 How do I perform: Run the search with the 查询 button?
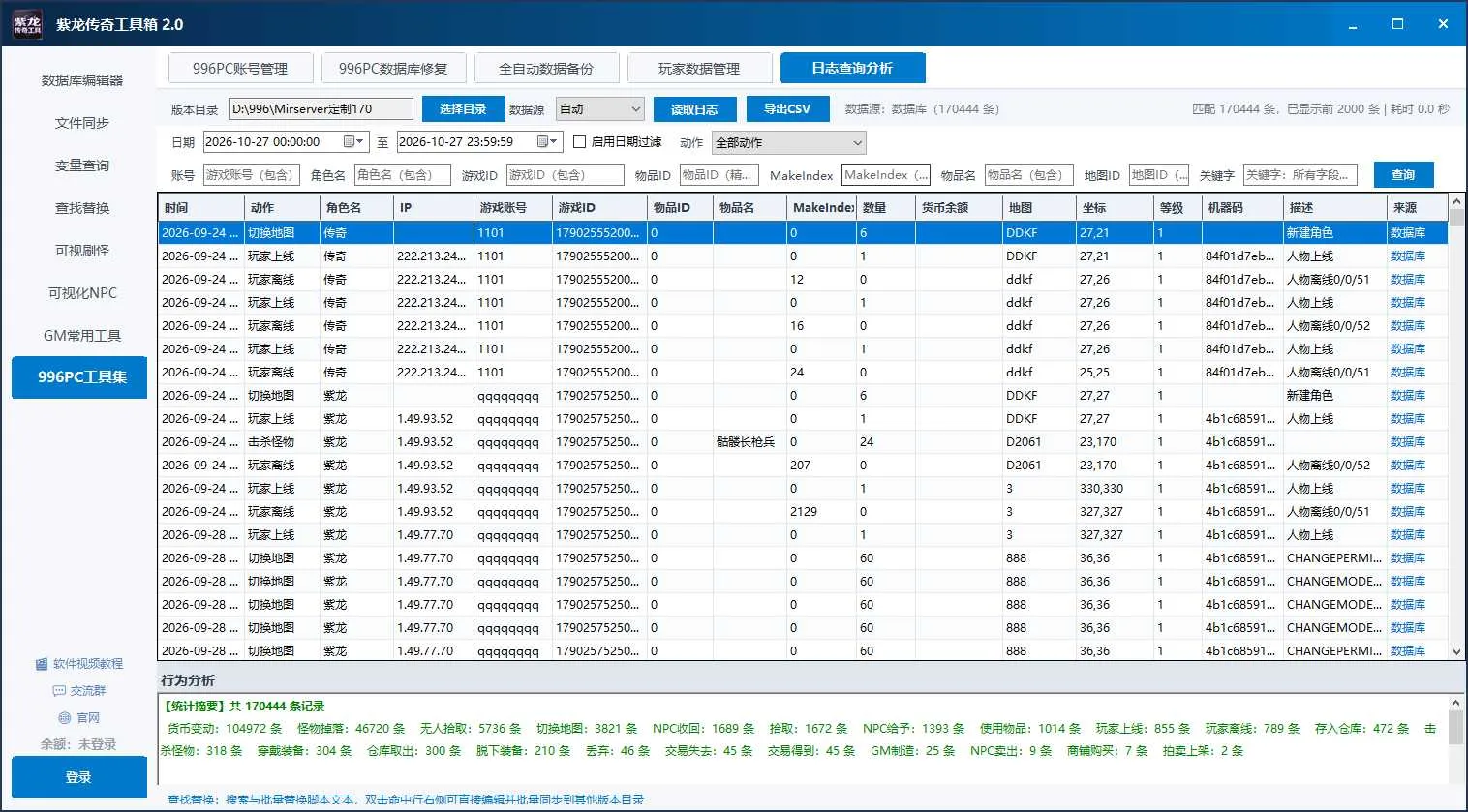(x=1403, y=175)
